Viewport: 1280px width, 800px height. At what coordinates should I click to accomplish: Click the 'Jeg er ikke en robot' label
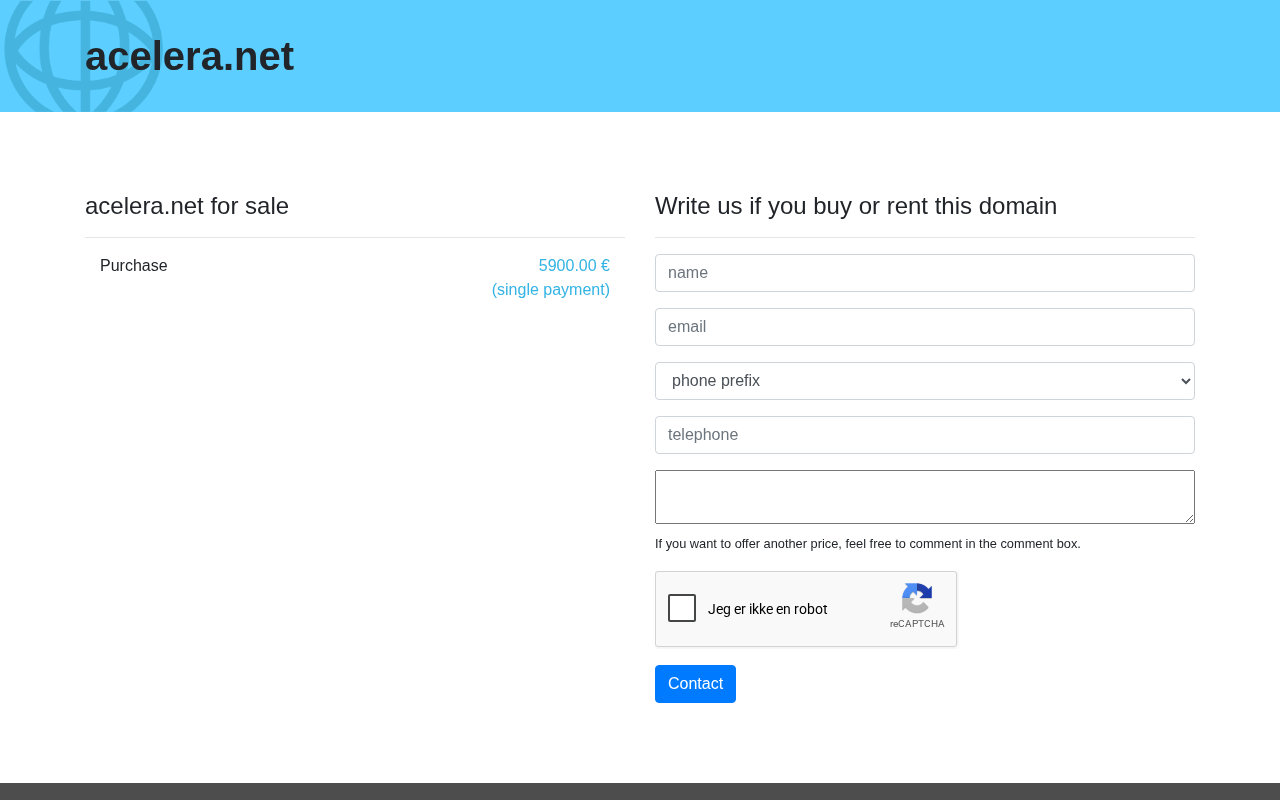coord(768,609)
